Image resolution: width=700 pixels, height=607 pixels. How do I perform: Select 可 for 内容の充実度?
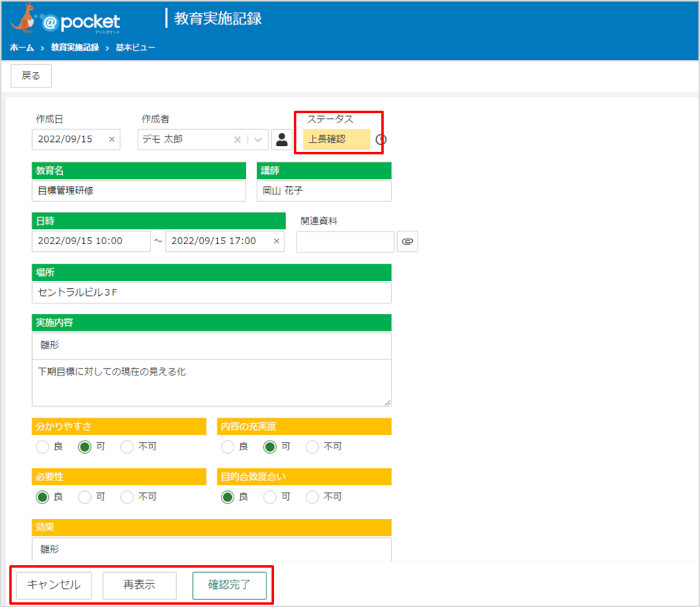270,447
